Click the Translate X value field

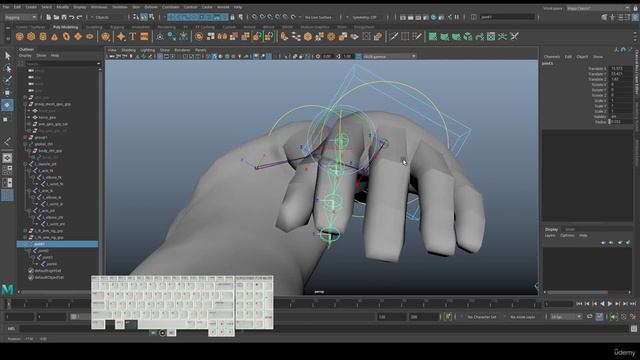point(620,69)
